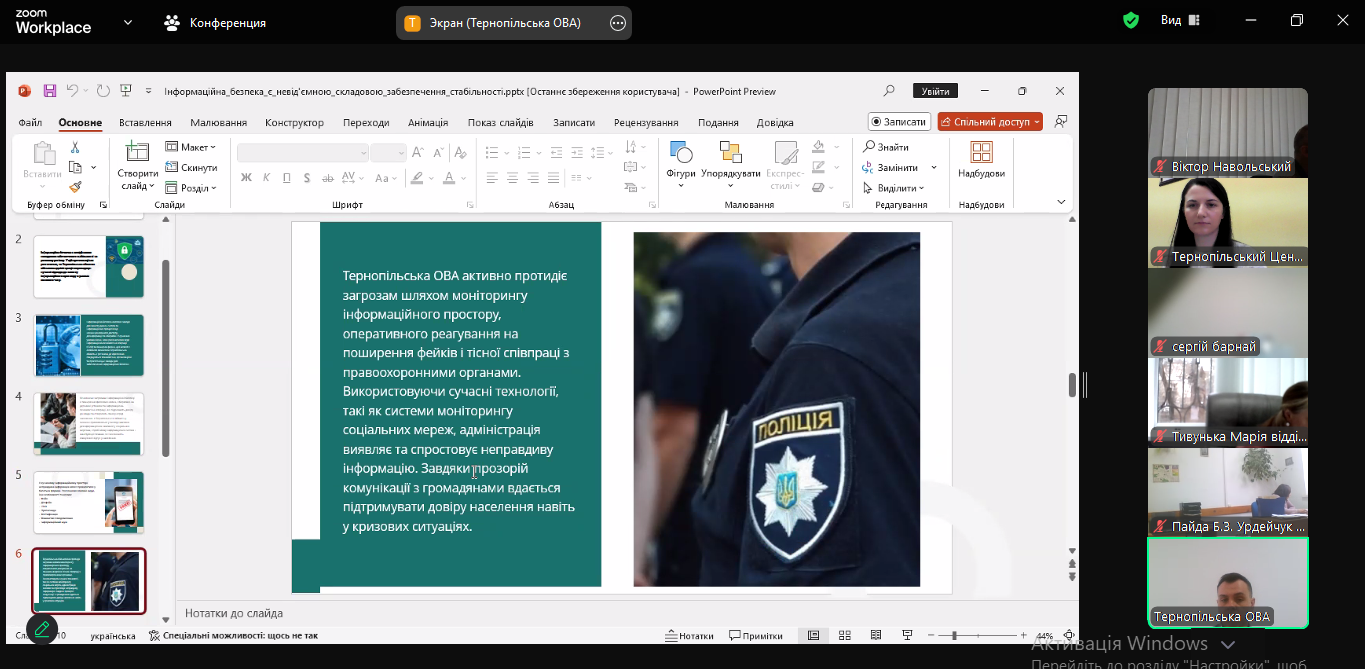Click the Zoom encryption shield icon
Screen dimensions: 1365x669
[x=1131, y=20]
